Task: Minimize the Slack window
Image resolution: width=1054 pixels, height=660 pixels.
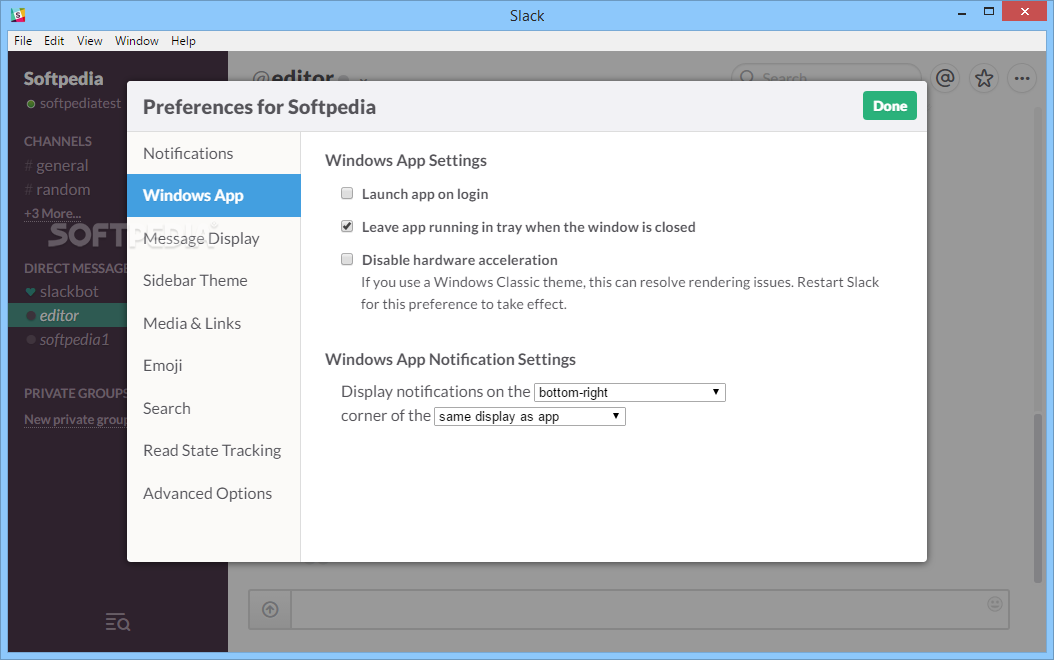Action: pyautogui.click(x=962, y=12)
